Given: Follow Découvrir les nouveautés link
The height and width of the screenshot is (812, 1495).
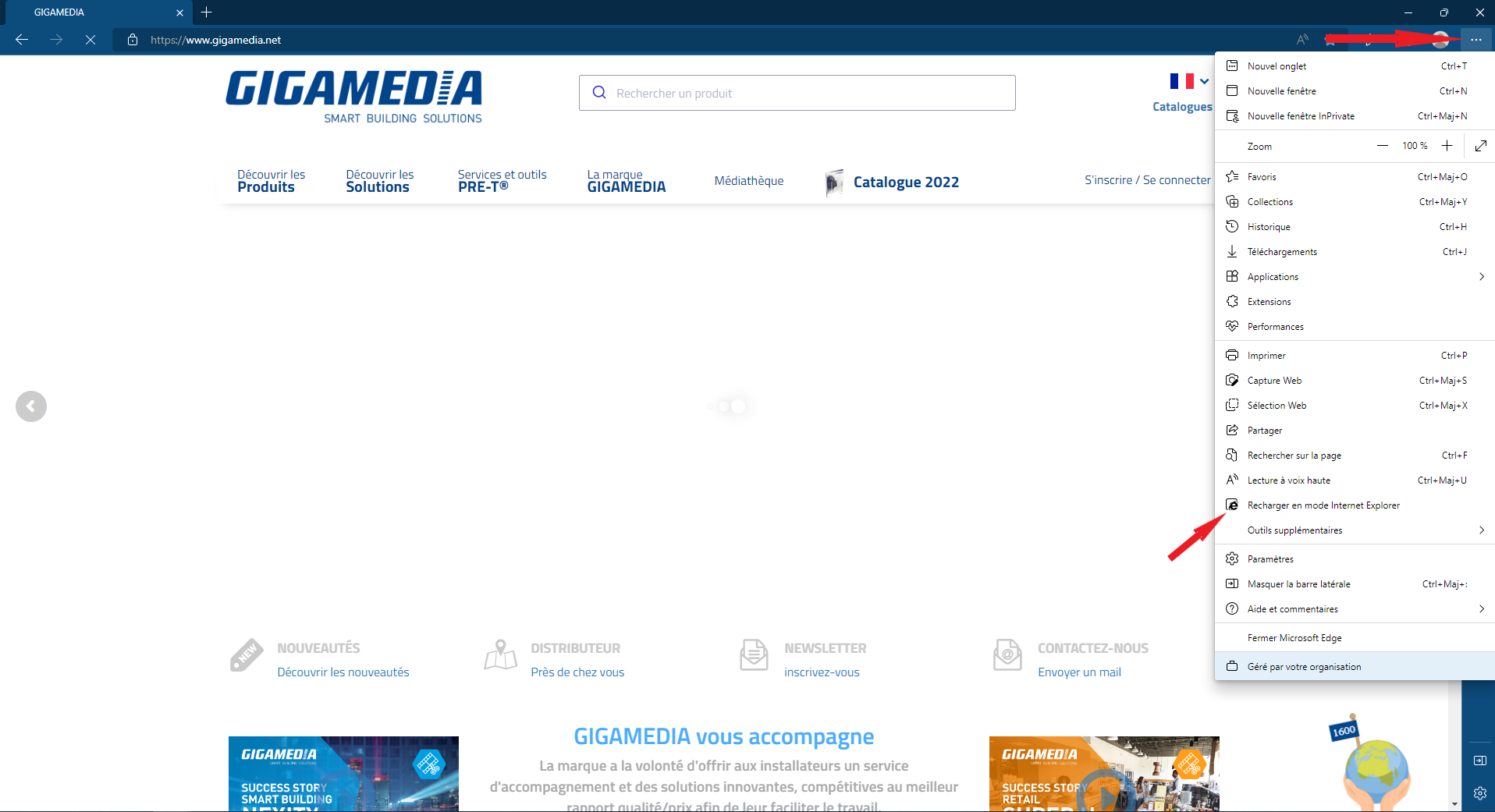Looking at the screenshot, I should click(x=343, y=672).
